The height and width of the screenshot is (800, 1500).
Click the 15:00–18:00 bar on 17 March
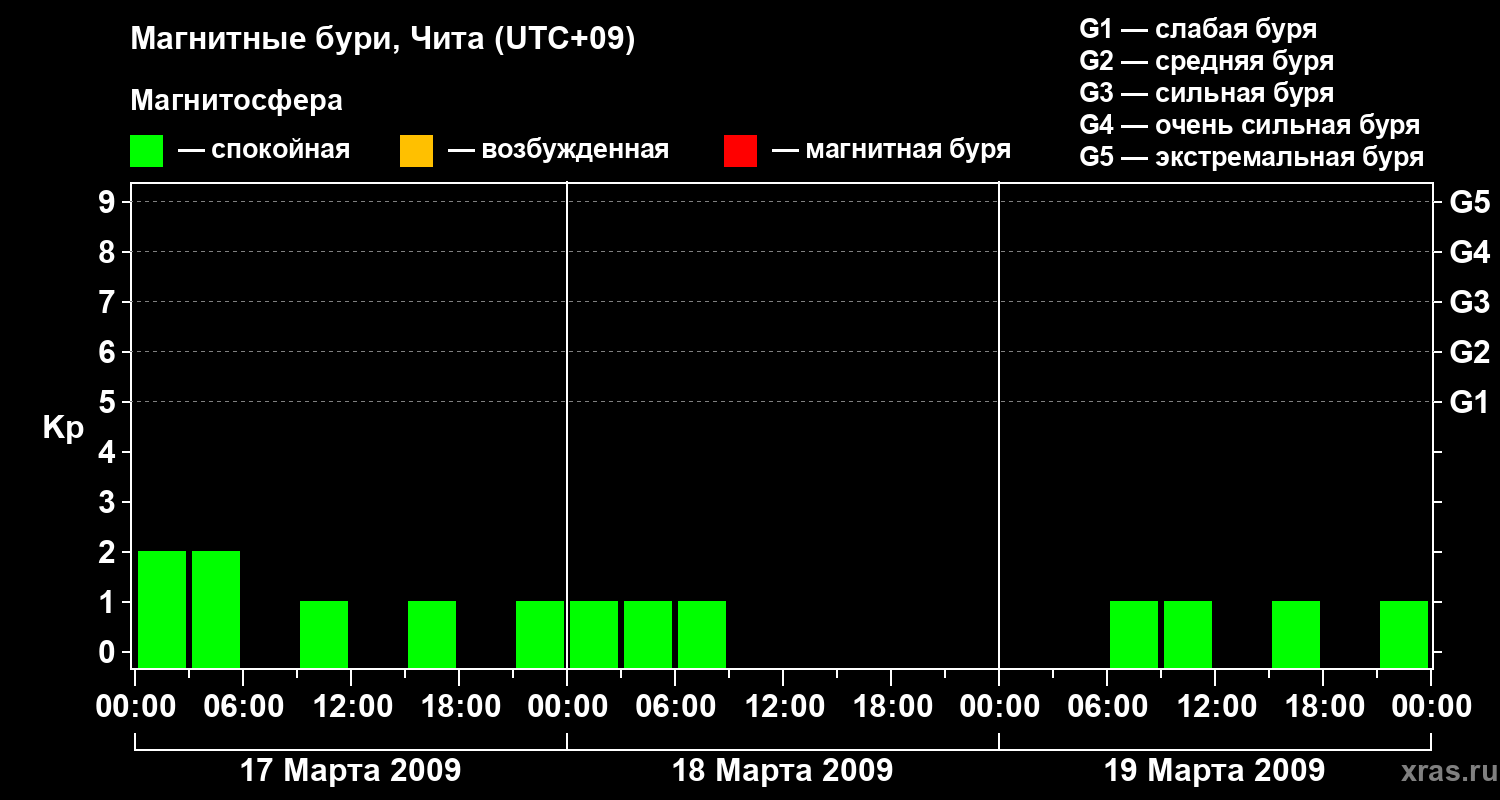tap(432, 634)
